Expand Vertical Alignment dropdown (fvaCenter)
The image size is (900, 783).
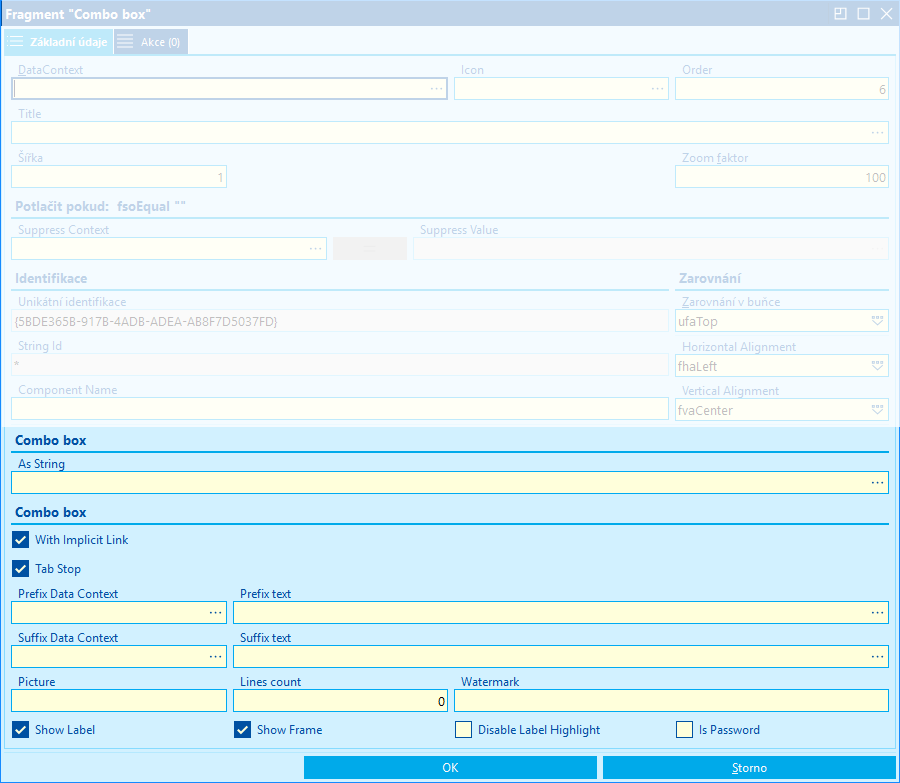point(877,410)
